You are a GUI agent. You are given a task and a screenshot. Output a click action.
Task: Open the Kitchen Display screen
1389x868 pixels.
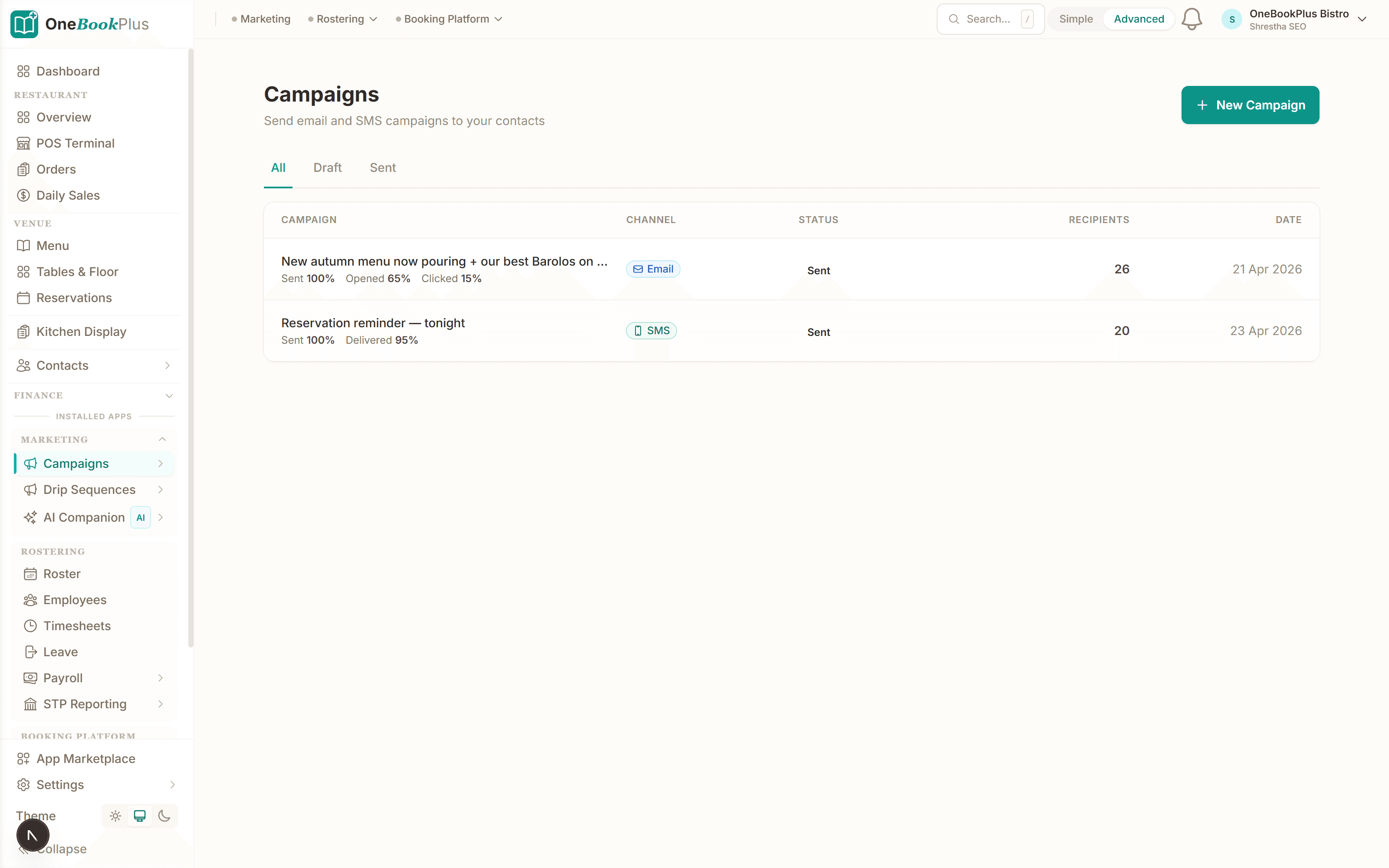point(81,331)
